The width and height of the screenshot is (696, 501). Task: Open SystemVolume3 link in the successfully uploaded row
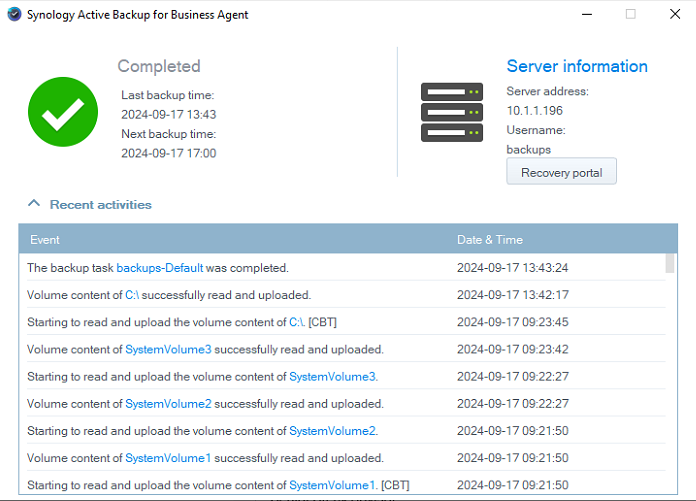click(x=168, y=350)
